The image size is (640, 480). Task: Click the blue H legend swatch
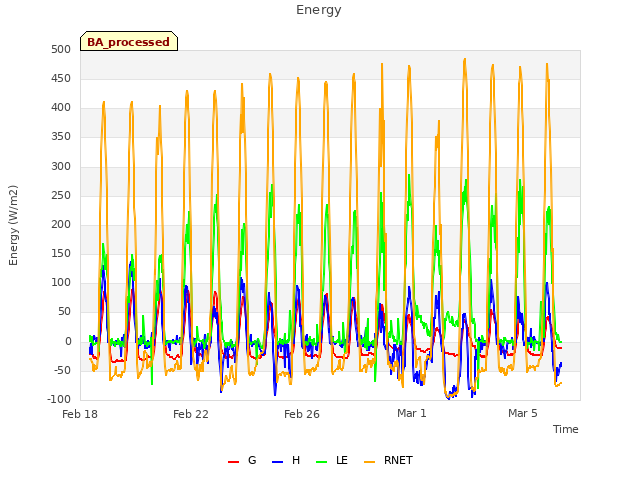tap(277, 462)
